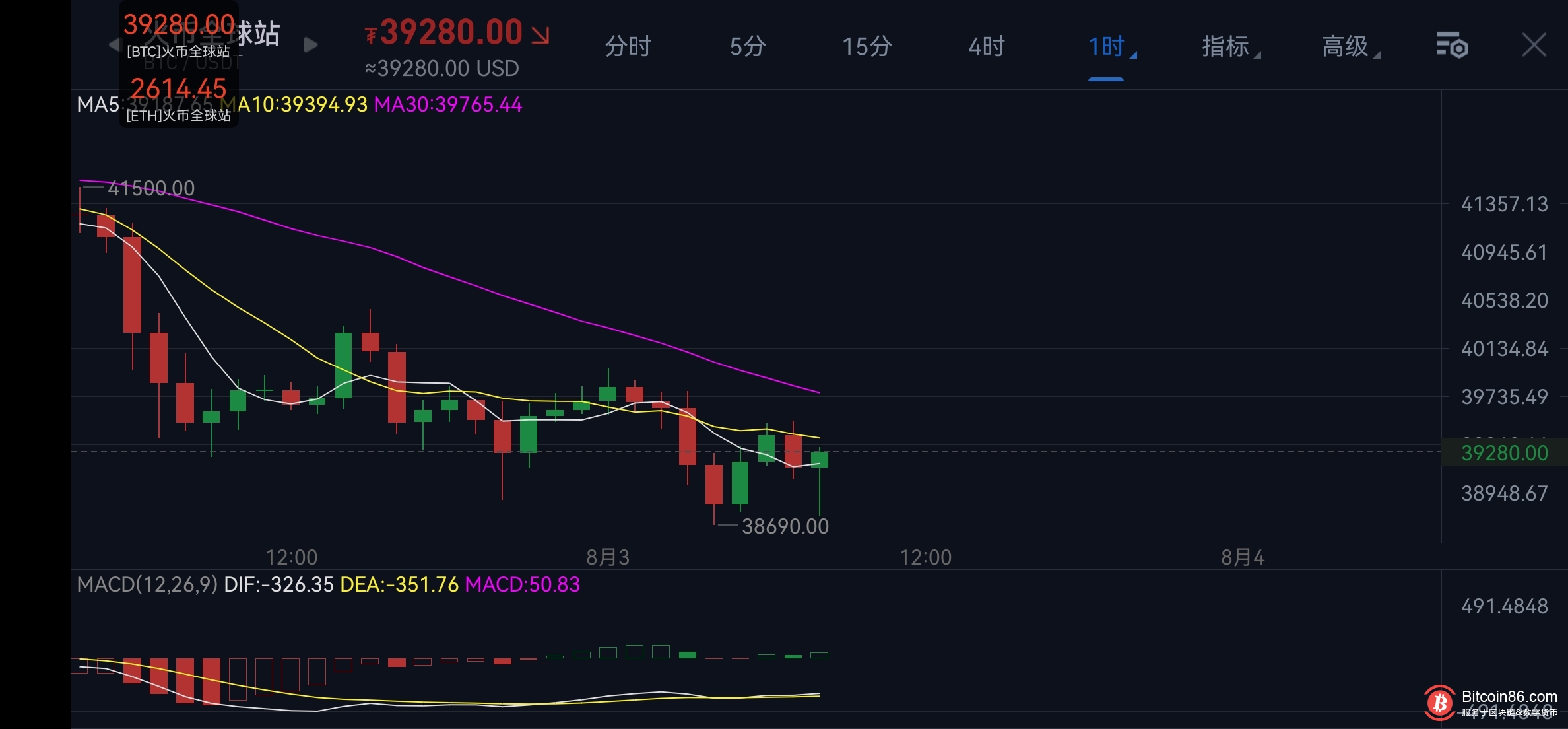Tap the MA30 indicator value label

pos(448,104)
